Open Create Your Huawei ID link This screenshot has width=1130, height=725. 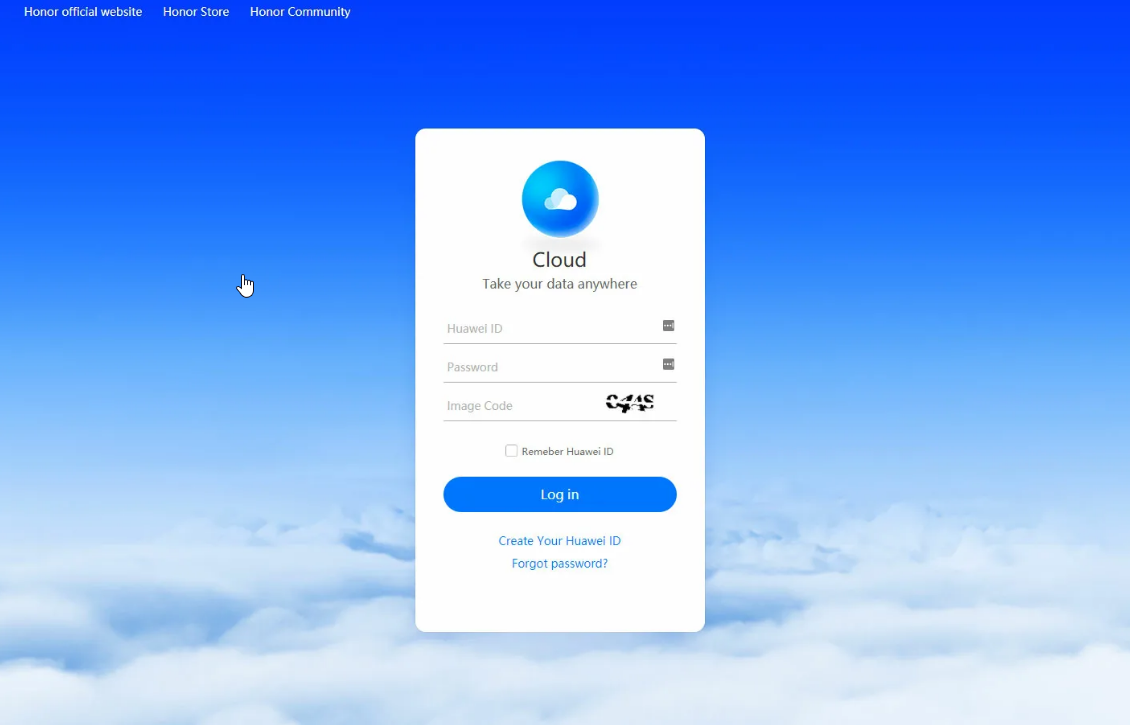pyautogui.click(x=559, y=541)
